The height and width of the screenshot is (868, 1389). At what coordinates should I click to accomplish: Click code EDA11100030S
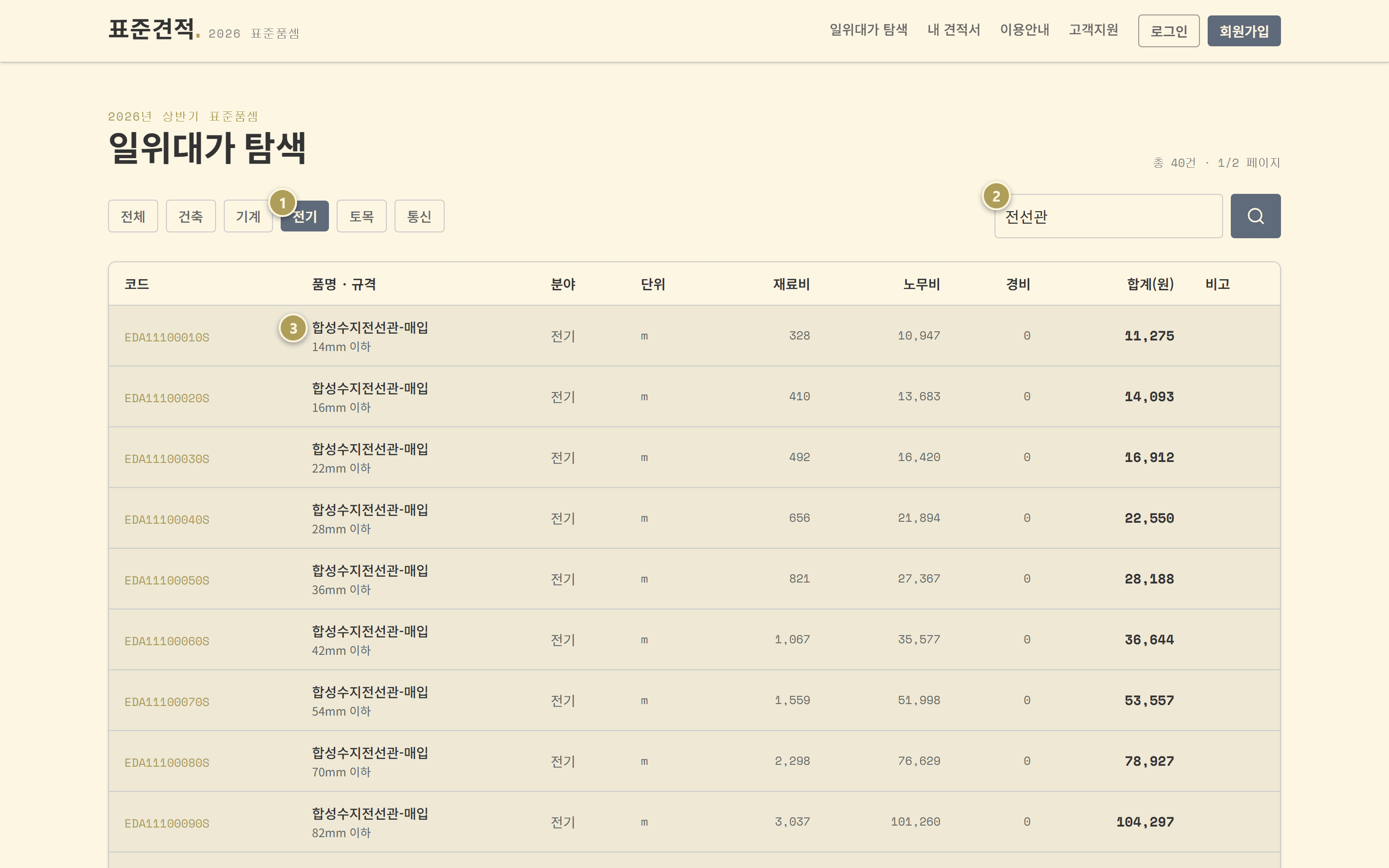[x=167, y=459]
